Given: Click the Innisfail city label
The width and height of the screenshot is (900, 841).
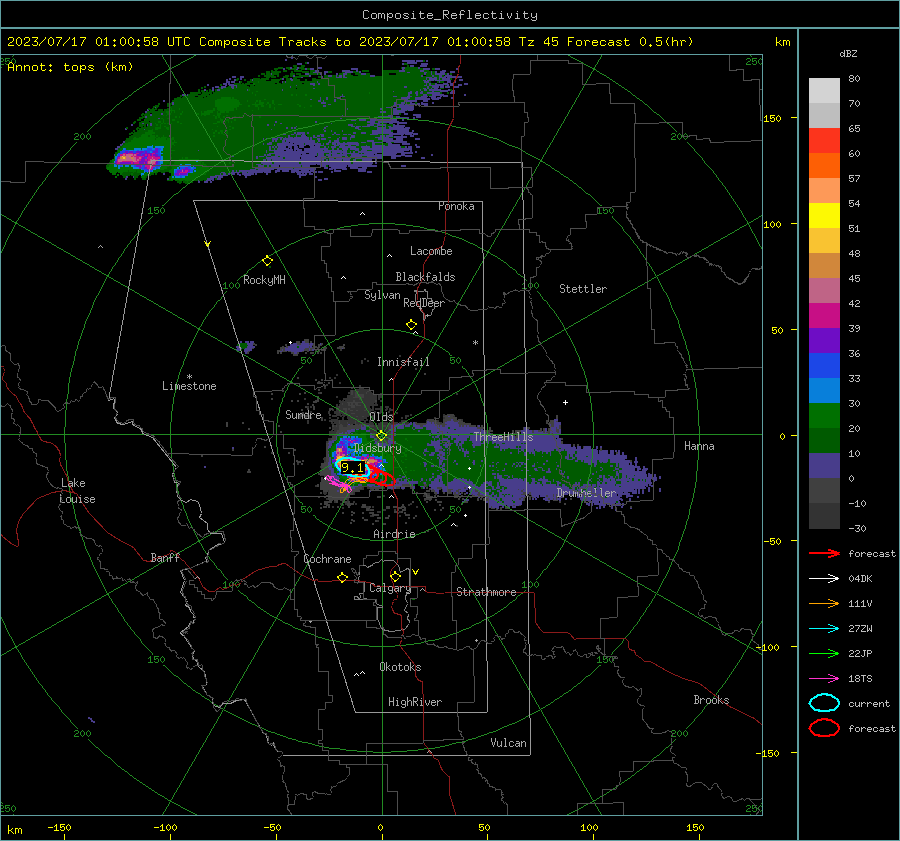Looking at the screenshot, I should coord(403,362).
